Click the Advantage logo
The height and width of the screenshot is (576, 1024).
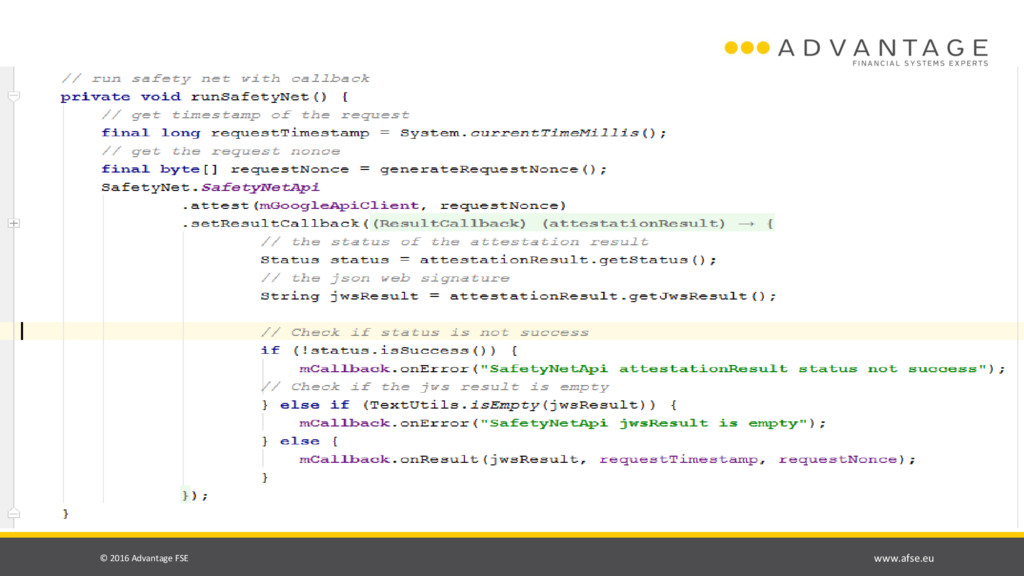click(856, 52)
